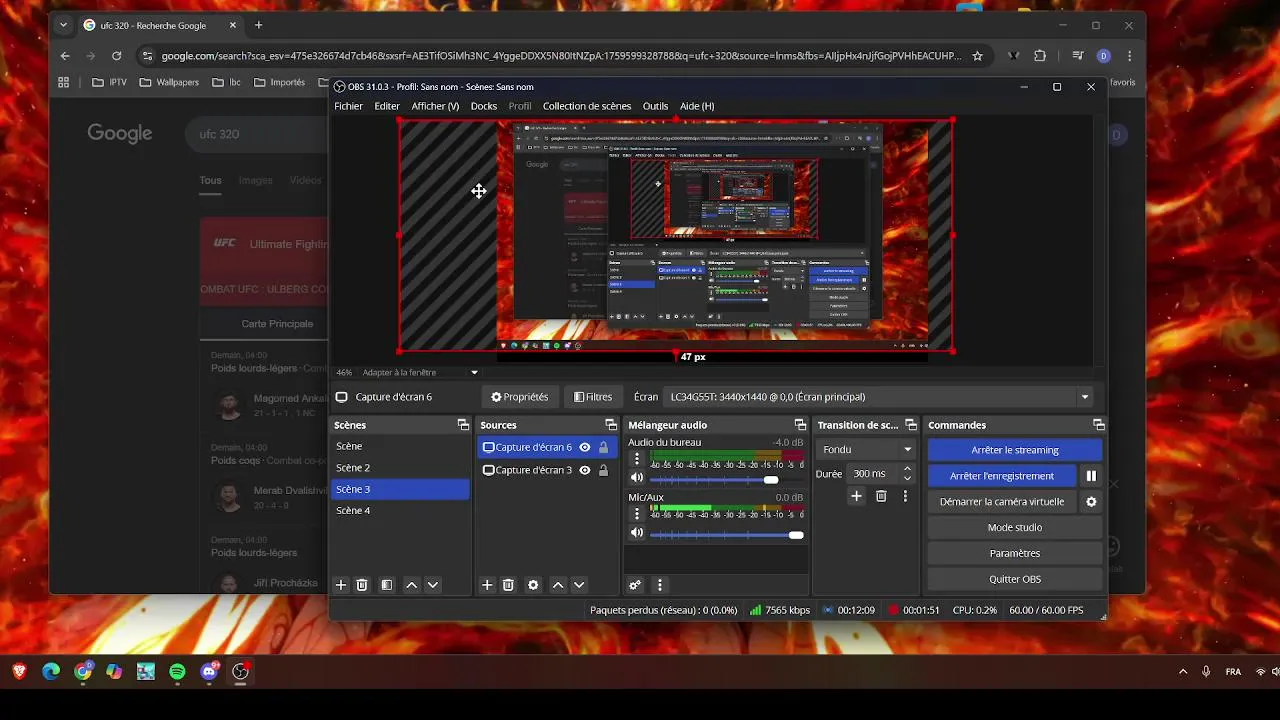Pop out the Transition de scène dock
1280x720 pixels.
click(910, 425)
